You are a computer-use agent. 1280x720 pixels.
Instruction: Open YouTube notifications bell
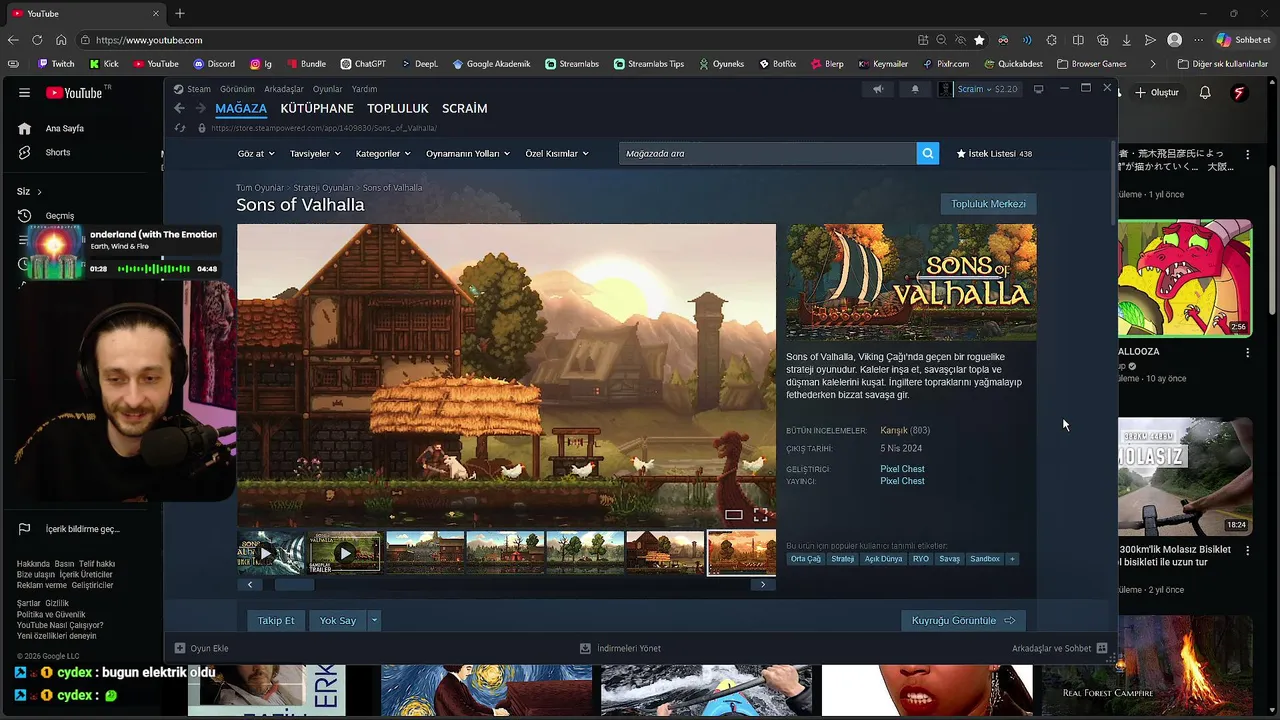click(1205, 92)
